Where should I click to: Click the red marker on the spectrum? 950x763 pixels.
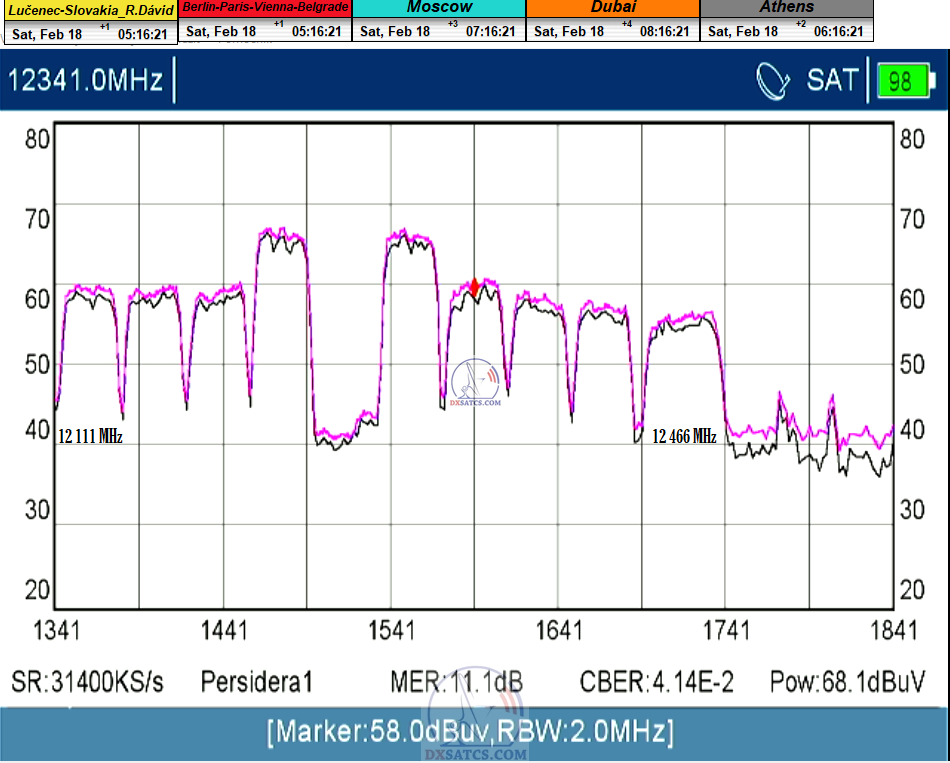(475, 288)
